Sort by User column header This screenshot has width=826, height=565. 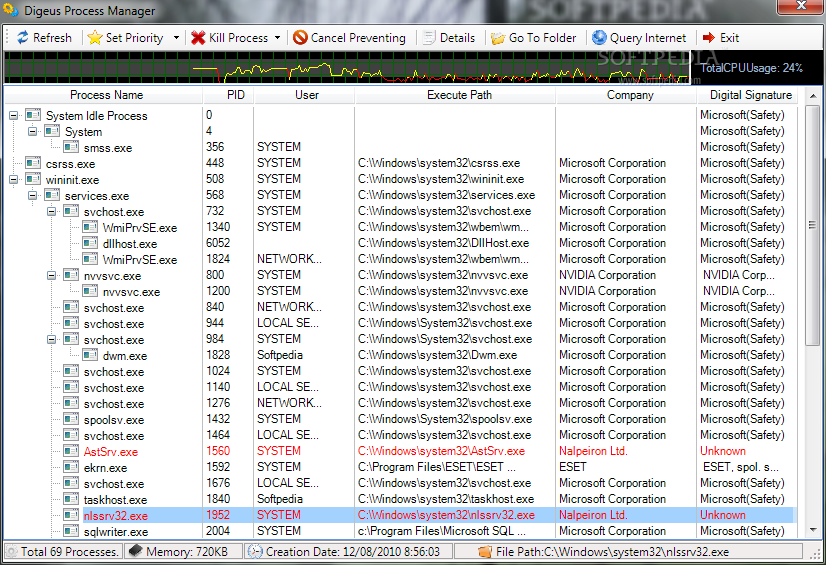click(x=304, y=95)
